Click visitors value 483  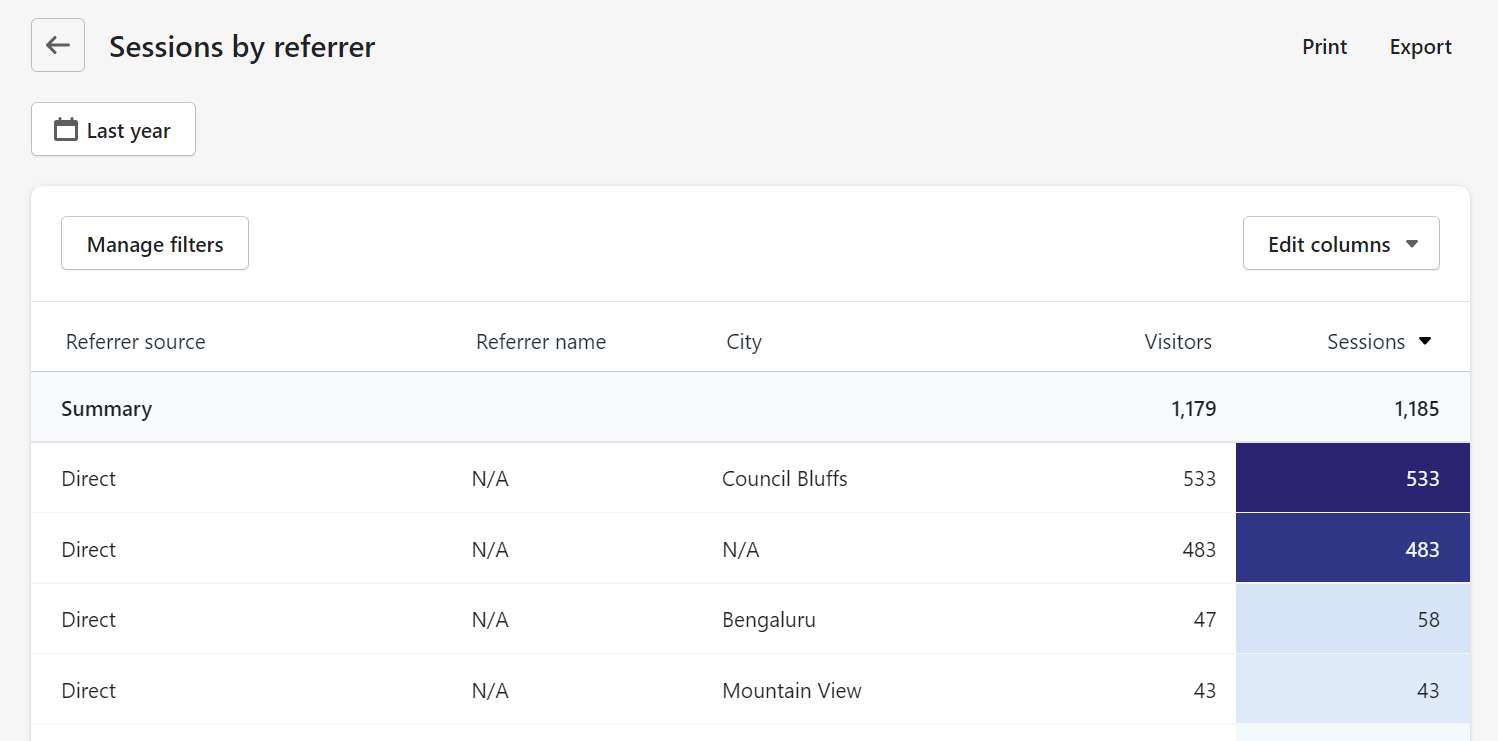(x=1199, y=549)
